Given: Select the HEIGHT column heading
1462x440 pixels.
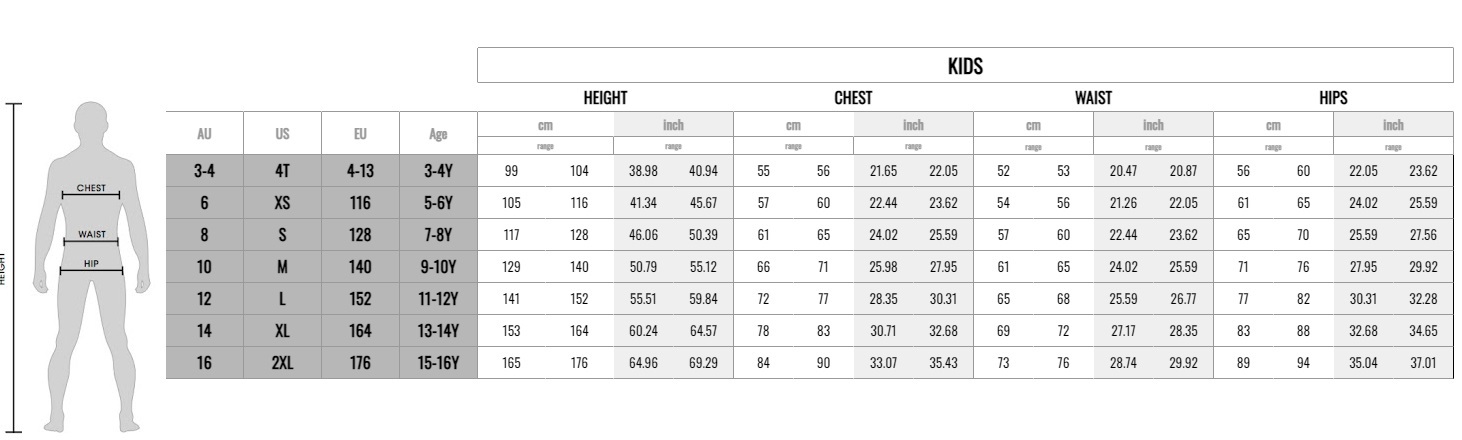Looking at the screenshot, I should tap(605, 98).
